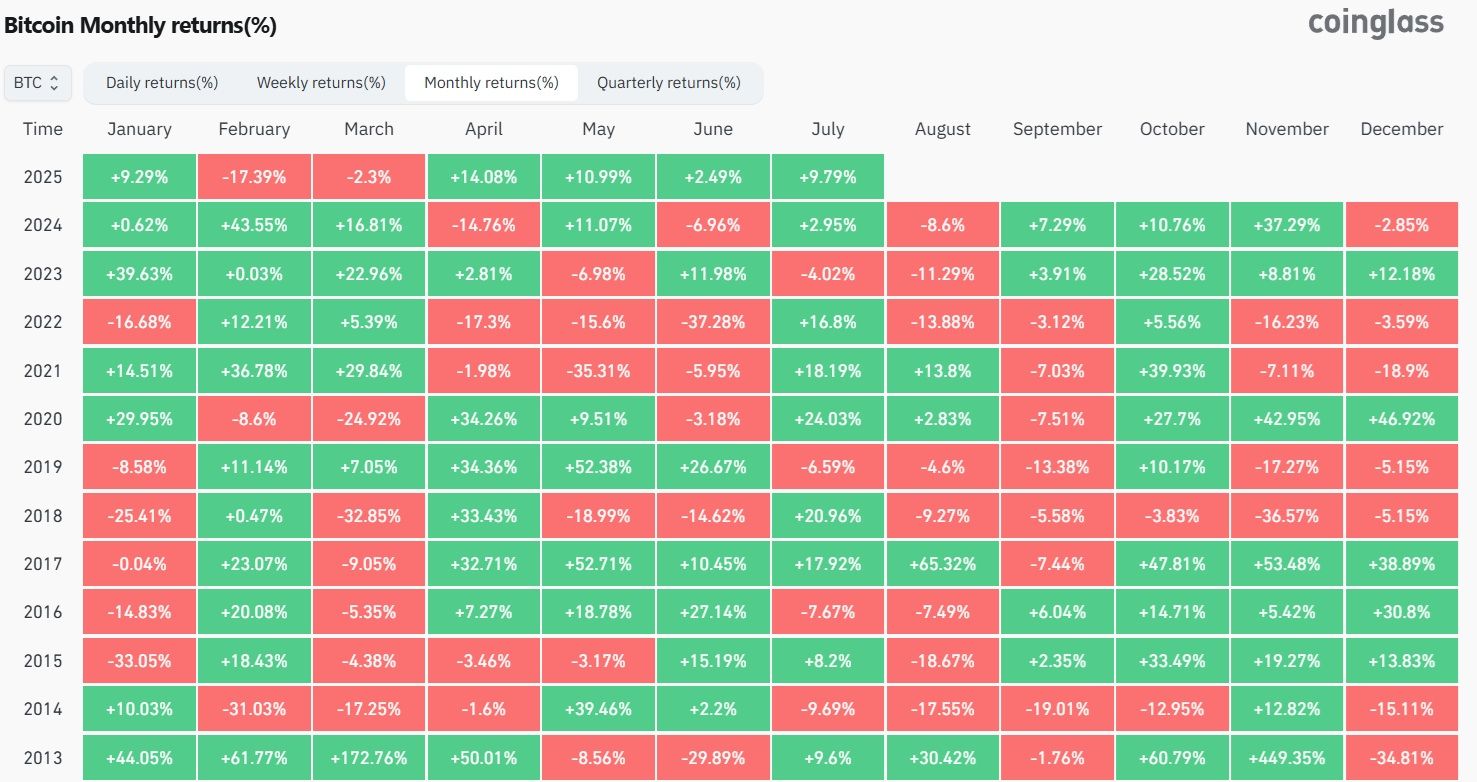1477x782 pixels.
Task: Switch to Weekly returns(%) tab
Action: tap(321, 83)
